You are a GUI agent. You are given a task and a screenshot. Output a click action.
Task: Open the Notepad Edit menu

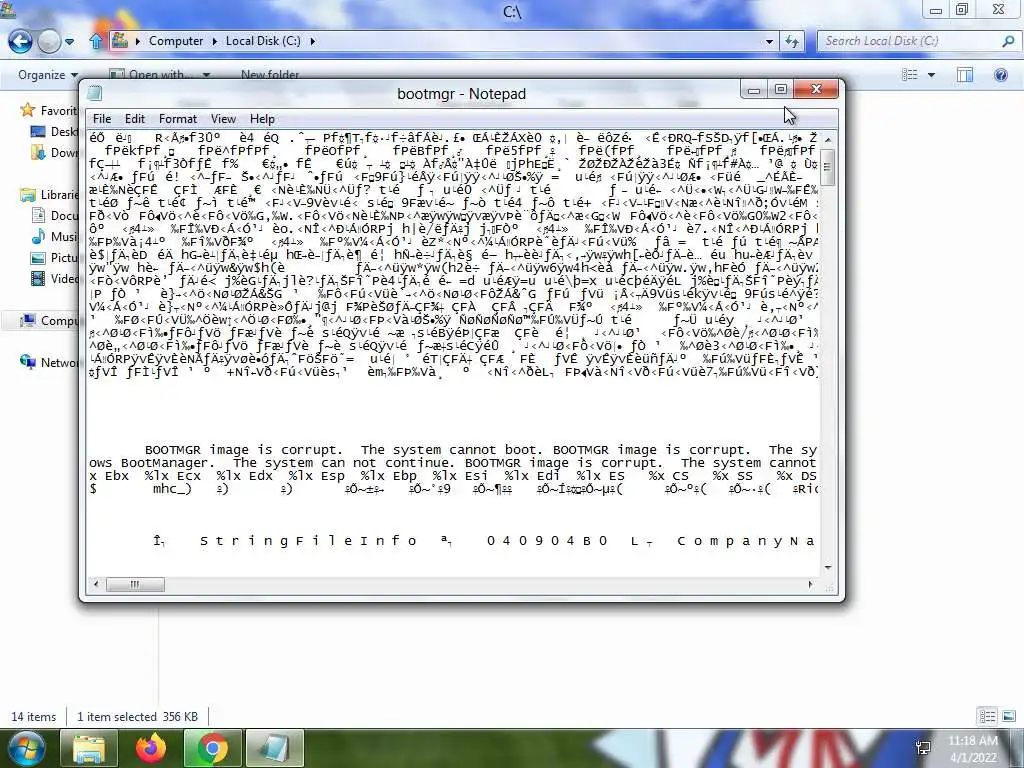tap(135, 119)
